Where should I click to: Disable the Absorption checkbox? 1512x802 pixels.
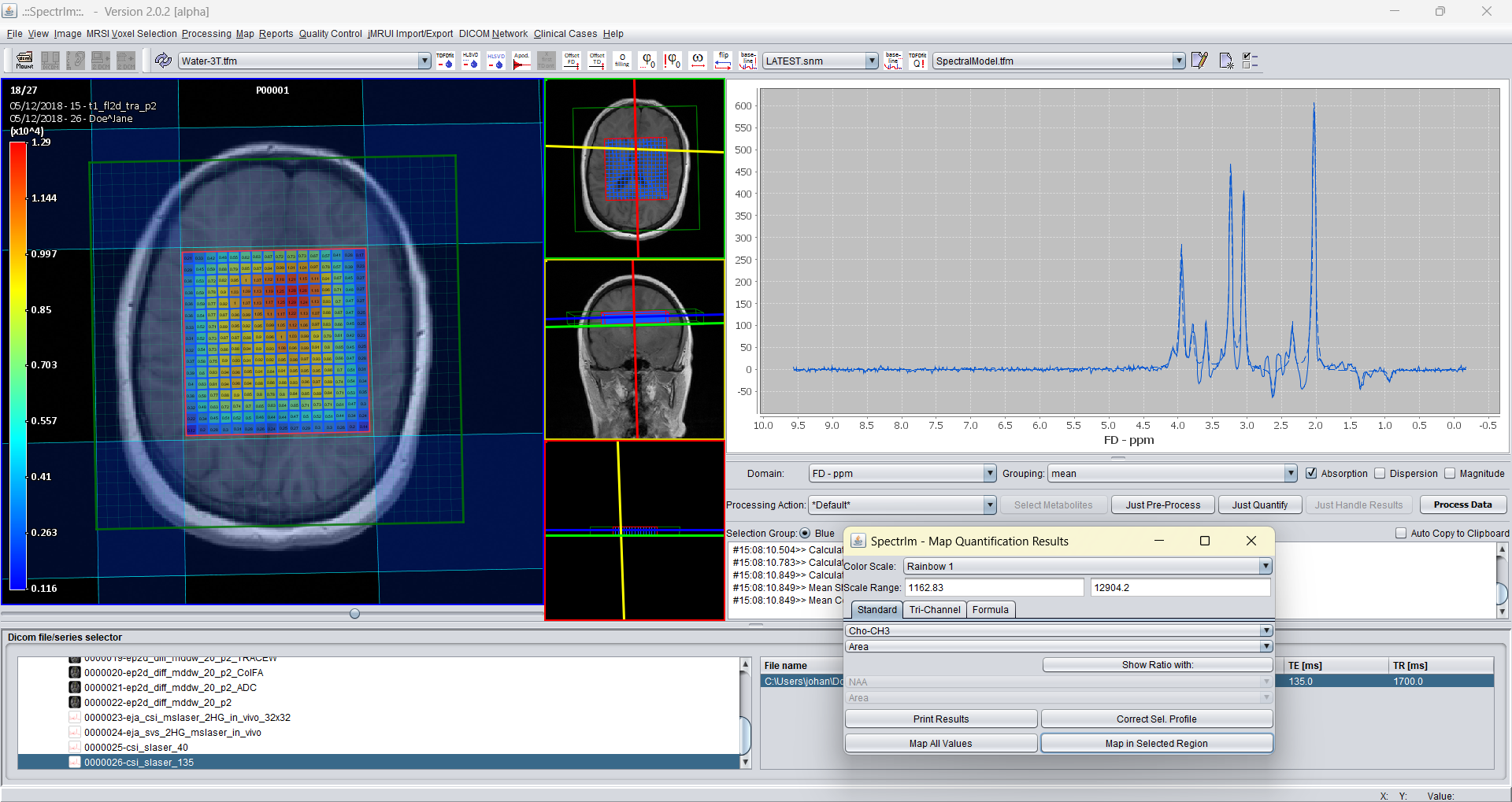(x=1311, y=473)
